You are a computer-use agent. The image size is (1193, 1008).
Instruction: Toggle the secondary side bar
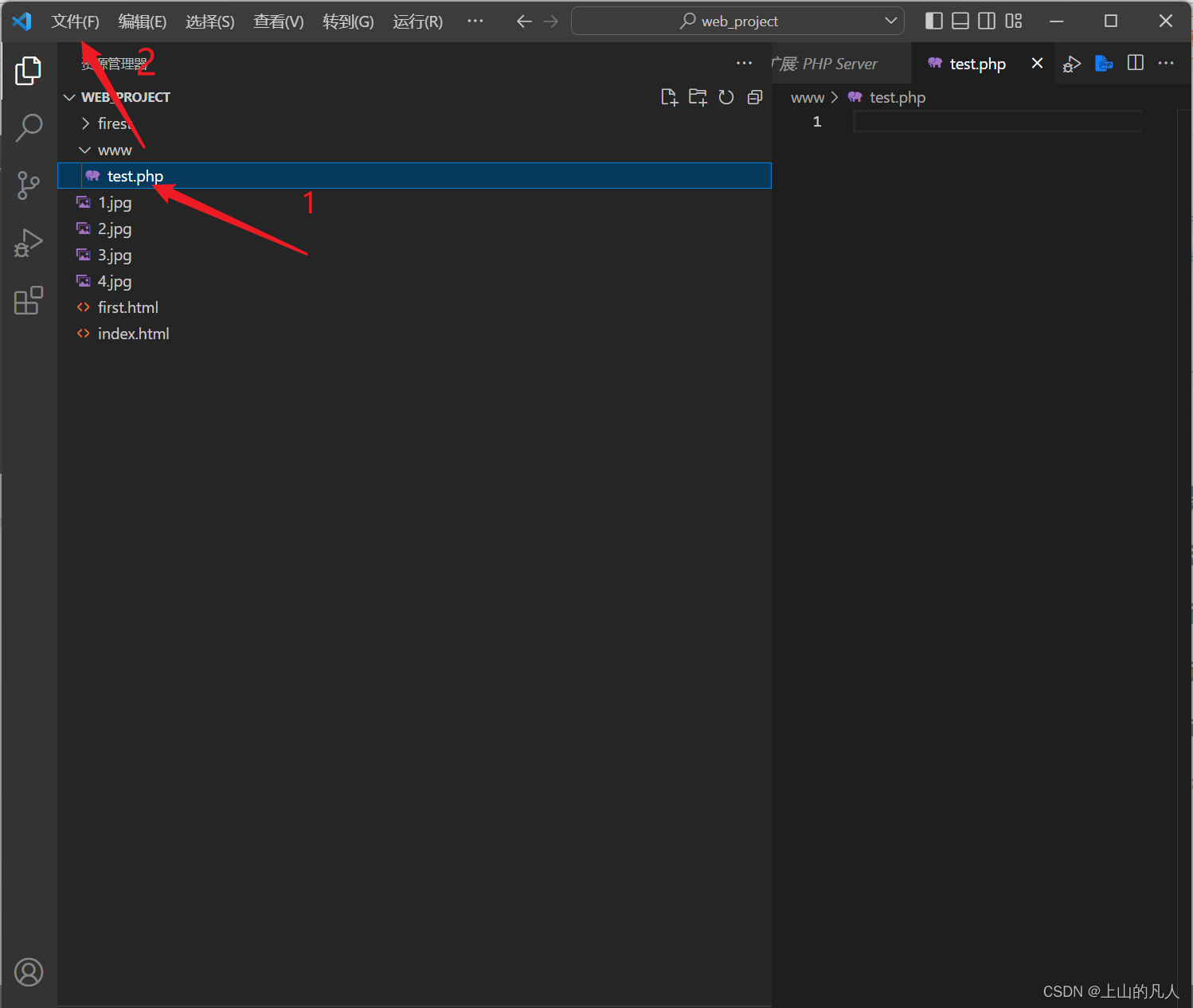pos(987,21)
